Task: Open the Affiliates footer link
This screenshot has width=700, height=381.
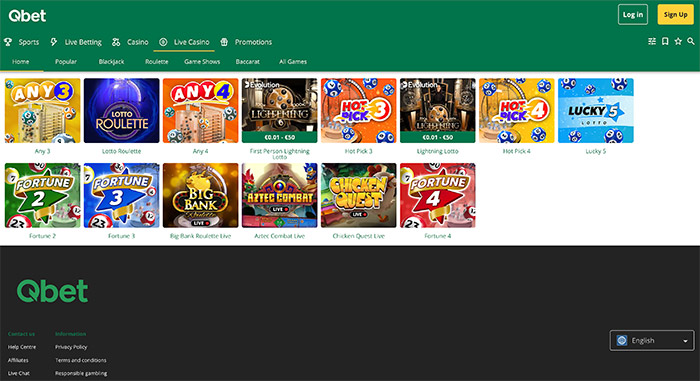Action: pos(18,360)
